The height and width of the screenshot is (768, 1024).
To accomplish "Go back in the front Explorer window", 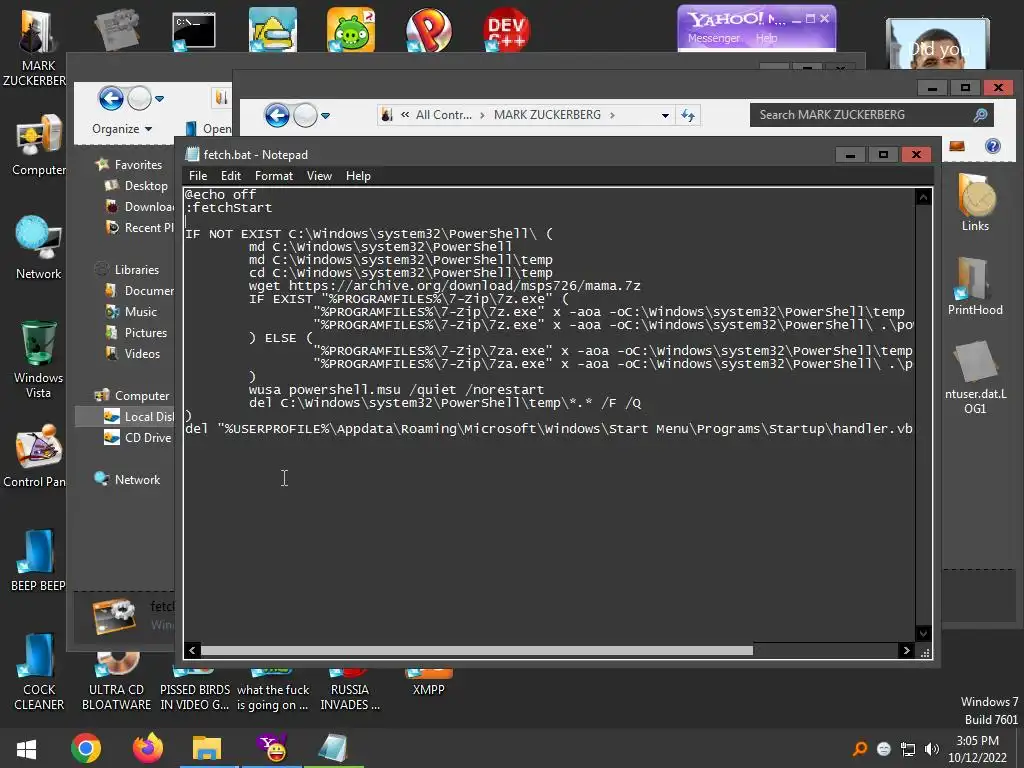I will pos(277,116).
